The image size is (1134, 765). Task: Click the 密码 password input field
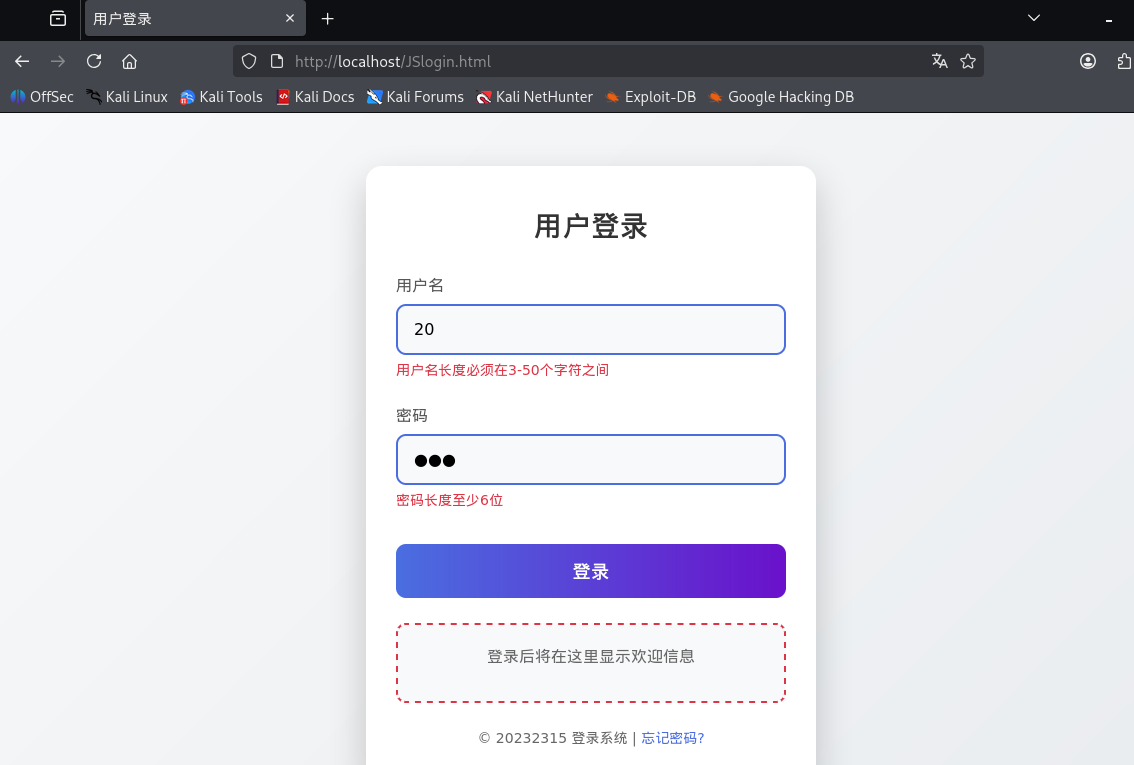pyautogui.click(x=591, y=460)
